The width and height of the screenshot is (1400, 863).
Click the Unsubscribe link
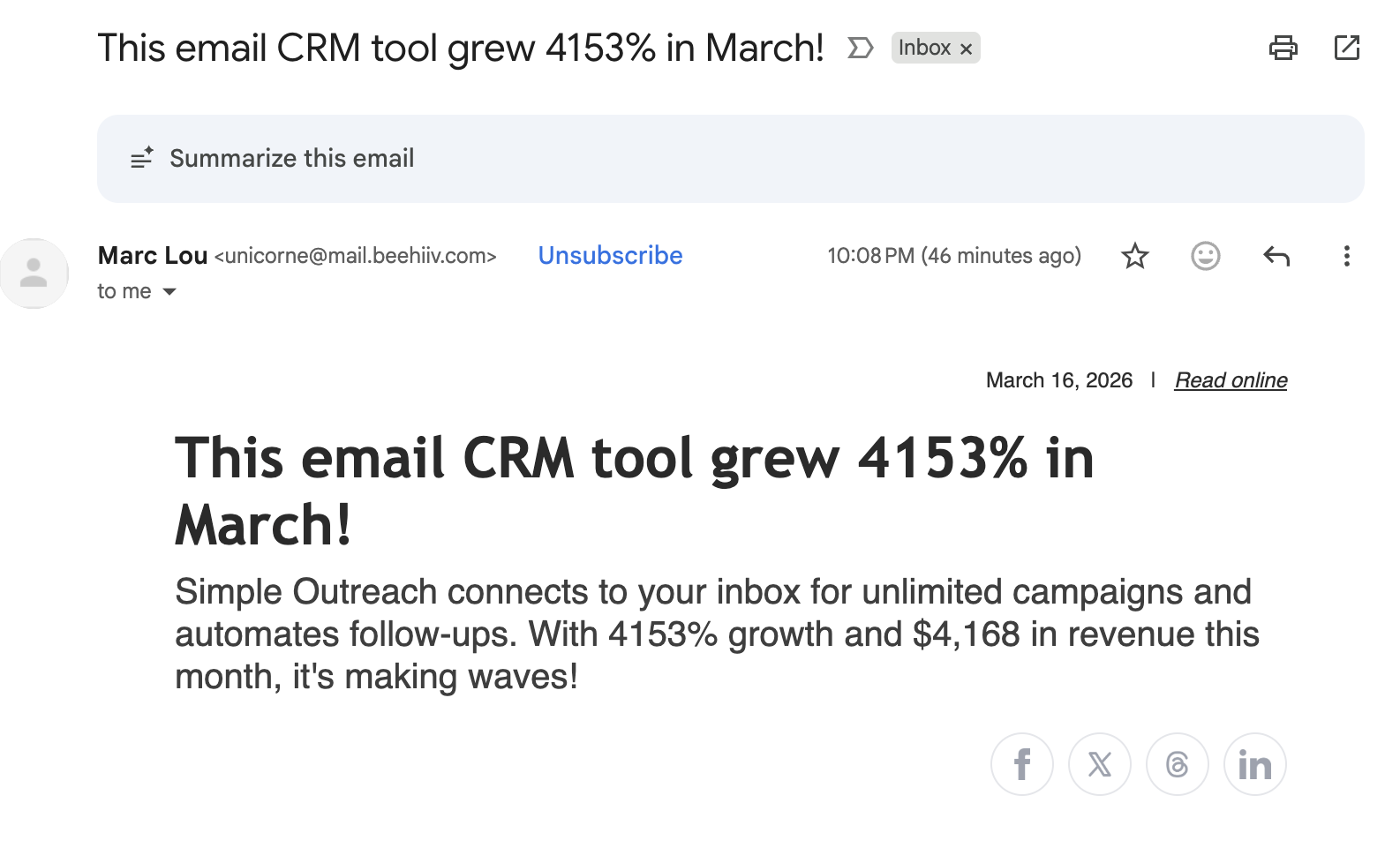[610, 256]
